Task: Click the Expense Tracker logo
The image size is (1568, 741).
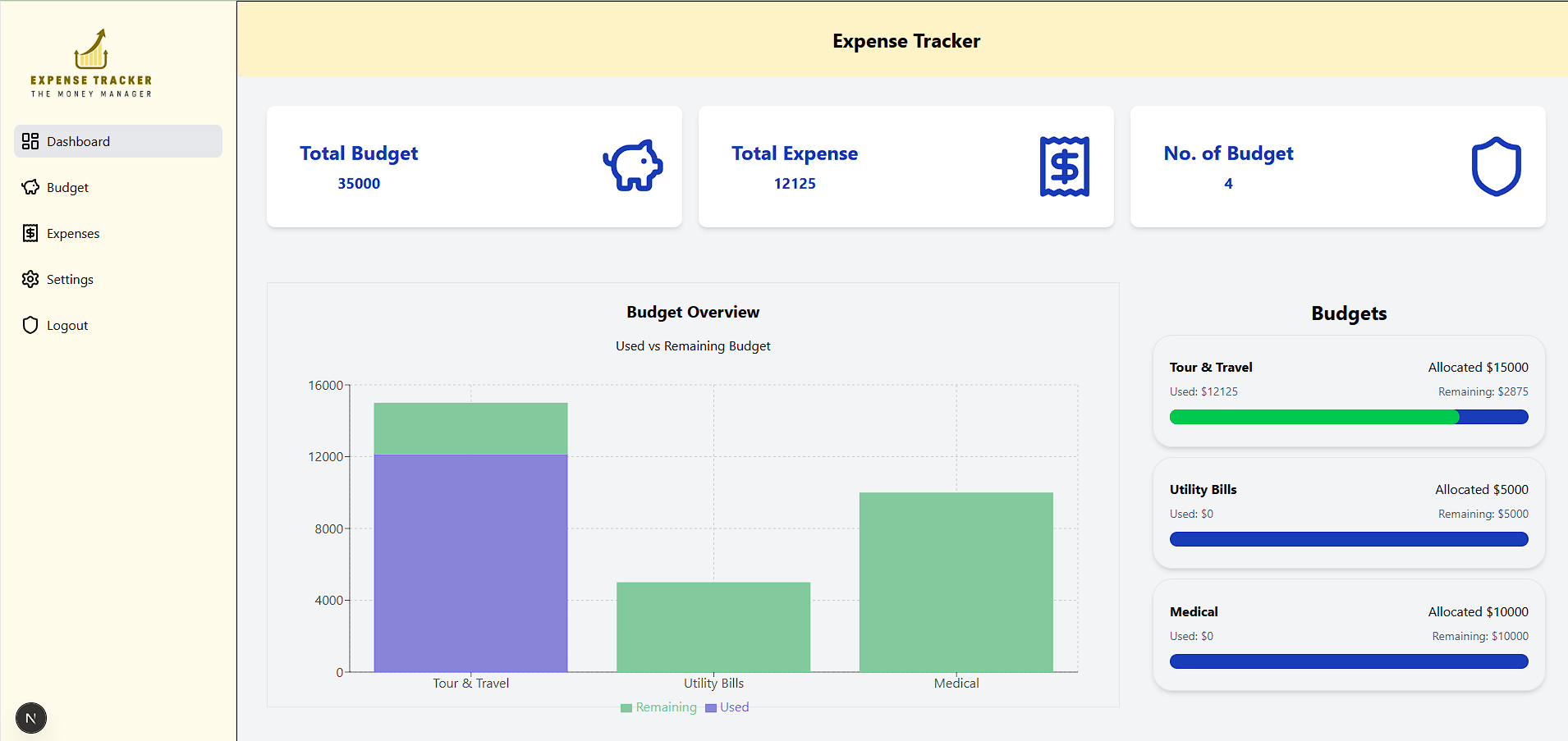Action: pyautogui.click(x=91, y=63)
